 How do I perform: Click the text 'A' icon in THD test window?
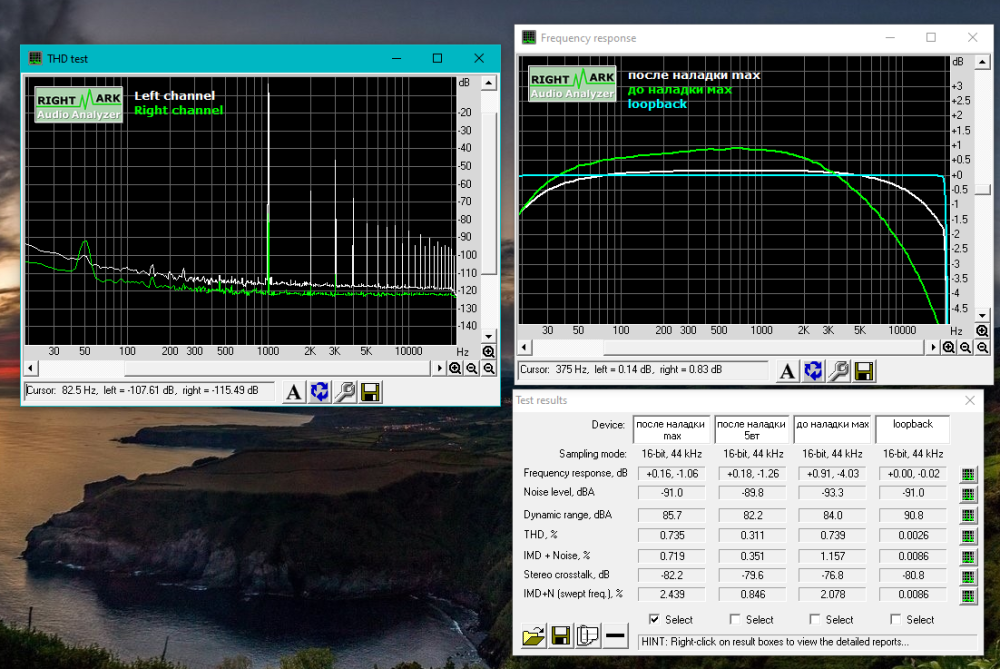[293, 391]
